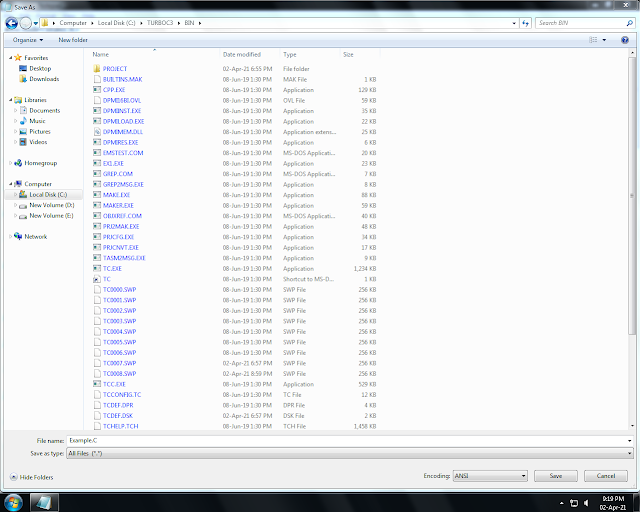Screen dimensions: 640x512
Task: Open the view options dropdown arrow
Action: (604, 40)
